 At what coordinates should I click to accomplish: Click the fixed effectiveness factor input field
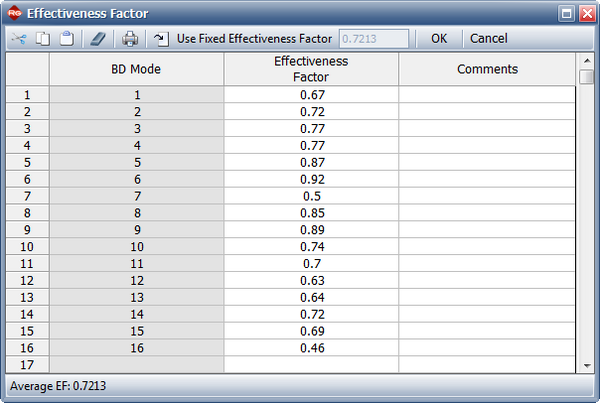[374, 39]
